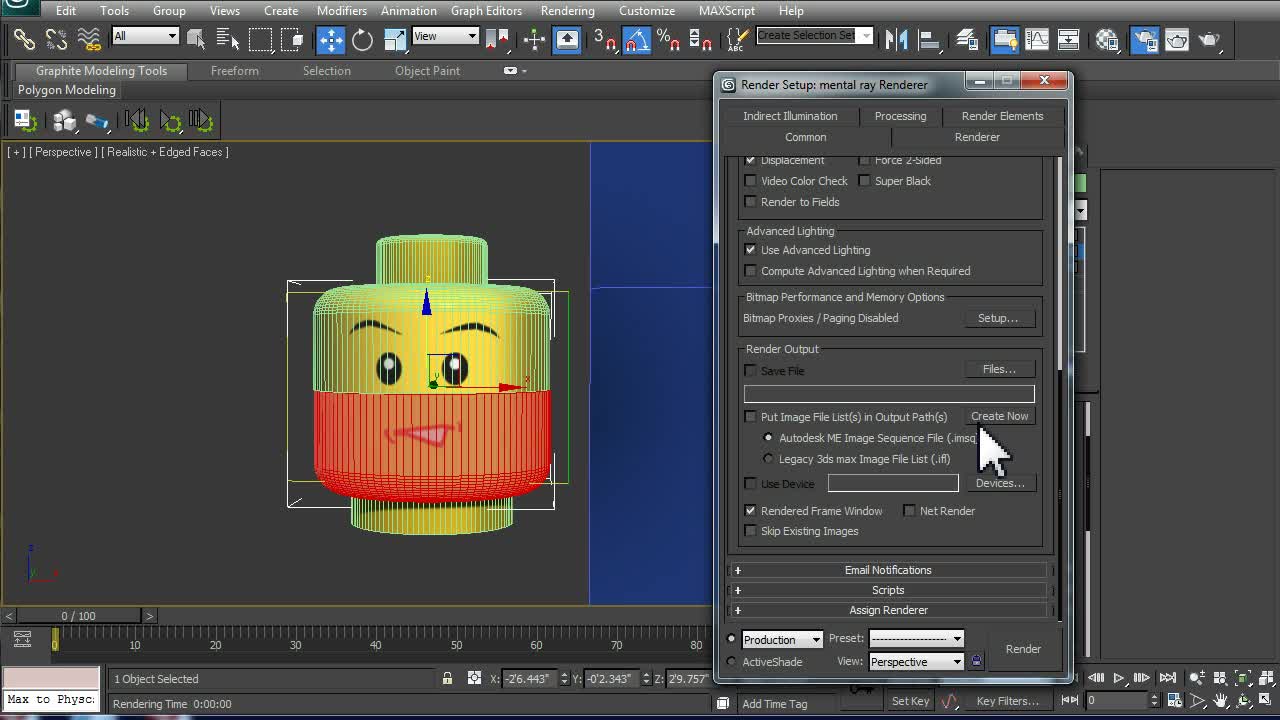Image resolution: width=1280 pixels, height=720 pixels.
Task: Activate the Select Object tool
Action: pos(196,40)
